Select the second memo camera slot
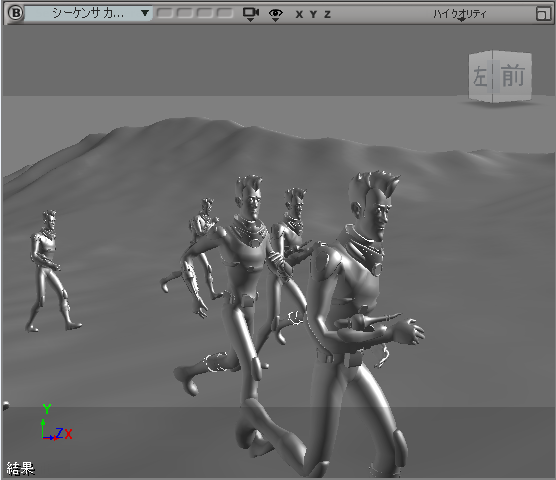Viewport: 556px width, 480px height. pyautogui.click(x=184, y=13)
